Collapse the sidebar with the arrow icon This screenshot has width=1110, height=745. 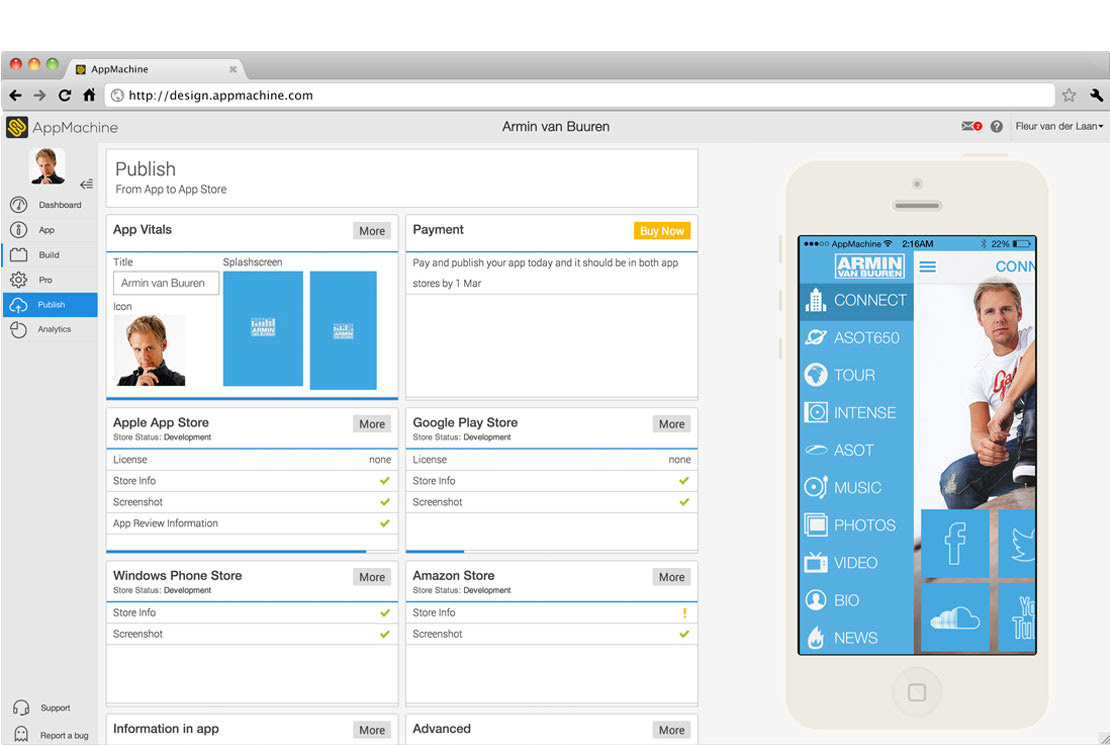pyautogui.click(x=86, y=184)
